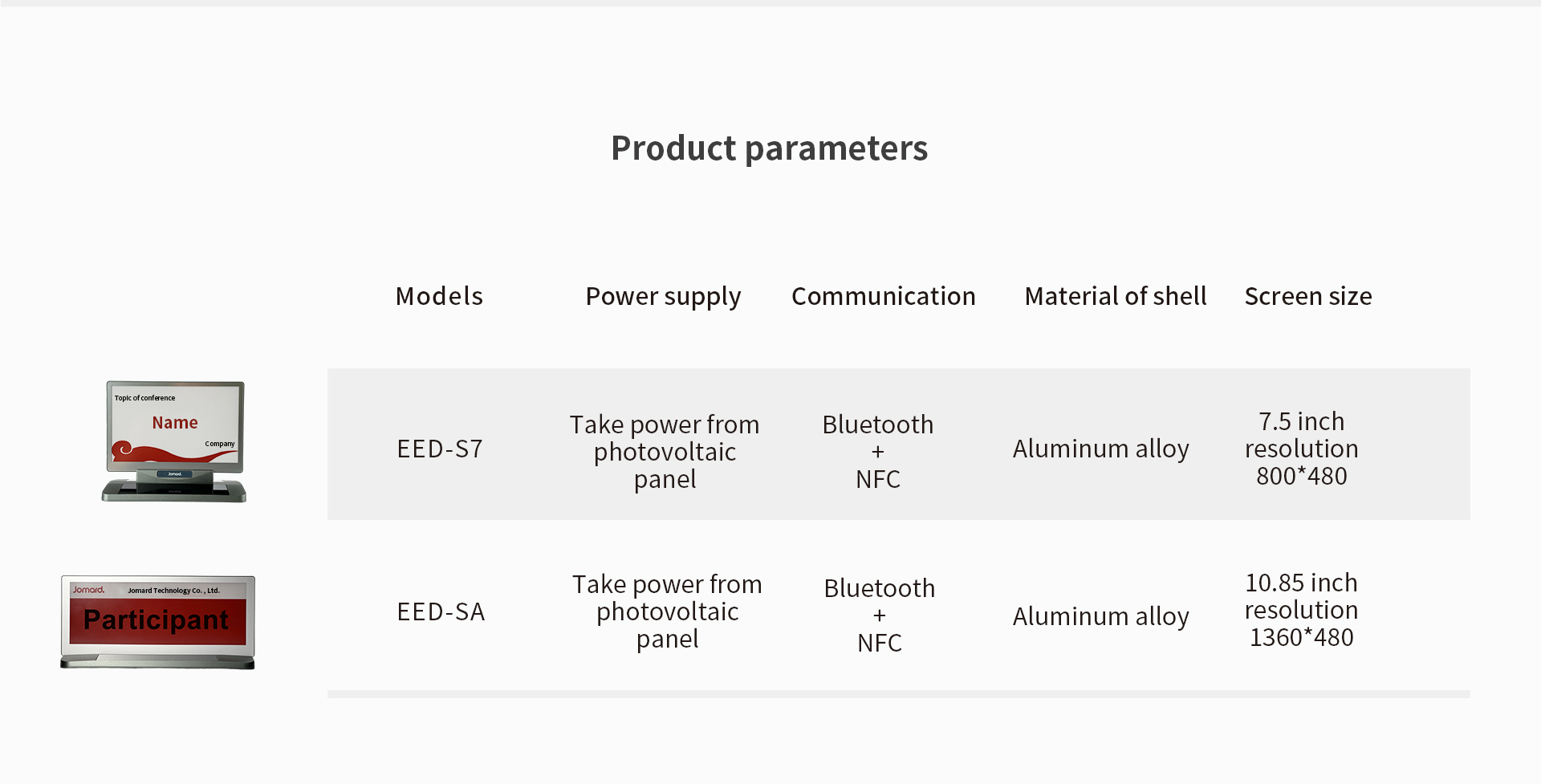Click the 10.85 inch 1360*480 cell
Image resolution: width=1541 pixels, height=784 pixels.
[x=1301, y=609]
